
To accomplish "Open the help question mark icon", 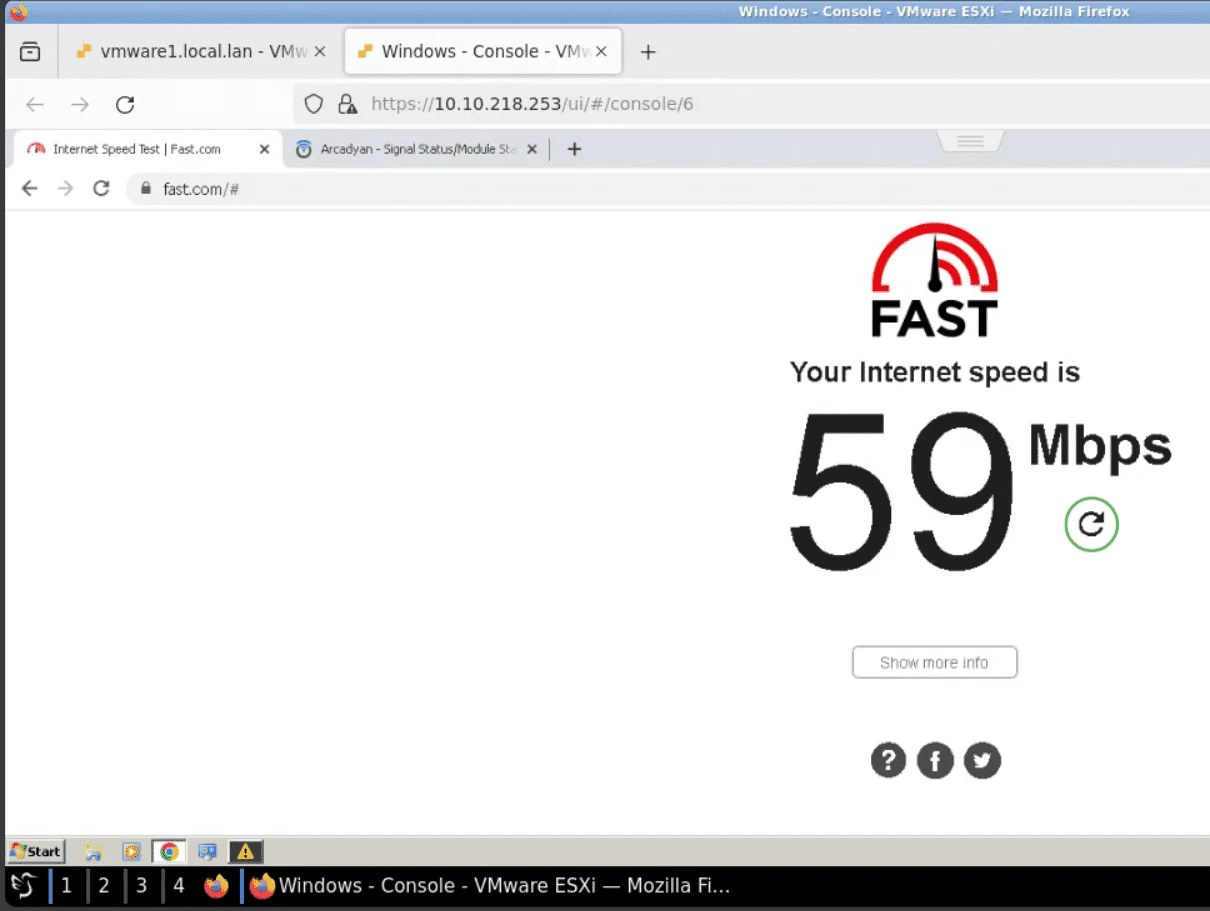I will coord(888,761).
